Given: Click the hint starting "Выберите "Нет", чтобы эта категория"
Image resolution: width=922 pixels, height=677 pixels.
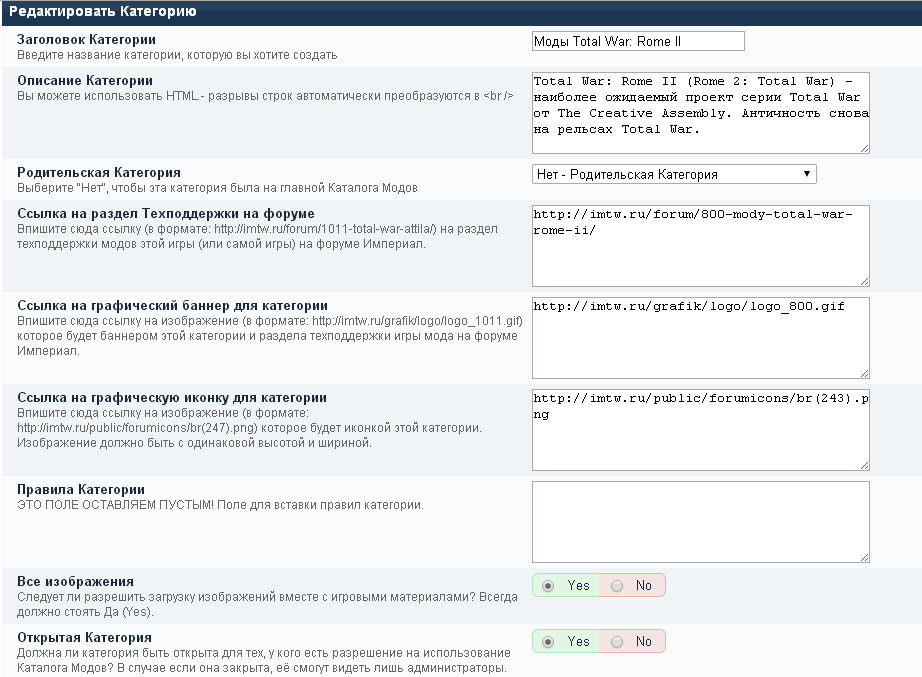Looking at the screenshot, I should pyautogui.click(x=217, y=188).
